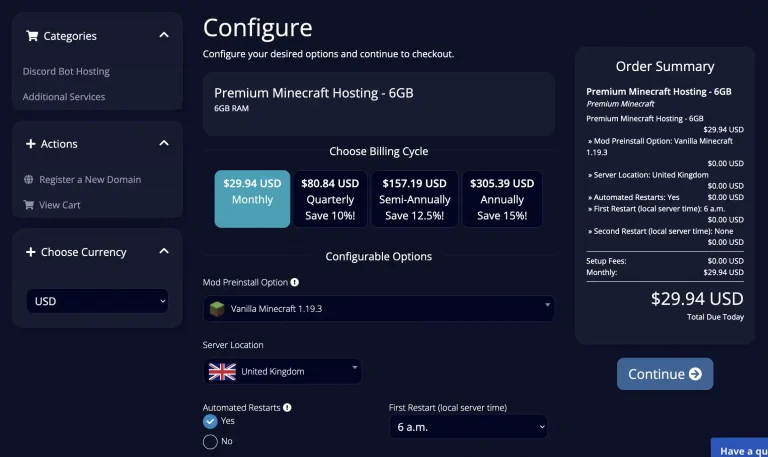This screenshot has width=768, height=457.
Task: Click the Second Restart summary line
Action: point(660,231)
